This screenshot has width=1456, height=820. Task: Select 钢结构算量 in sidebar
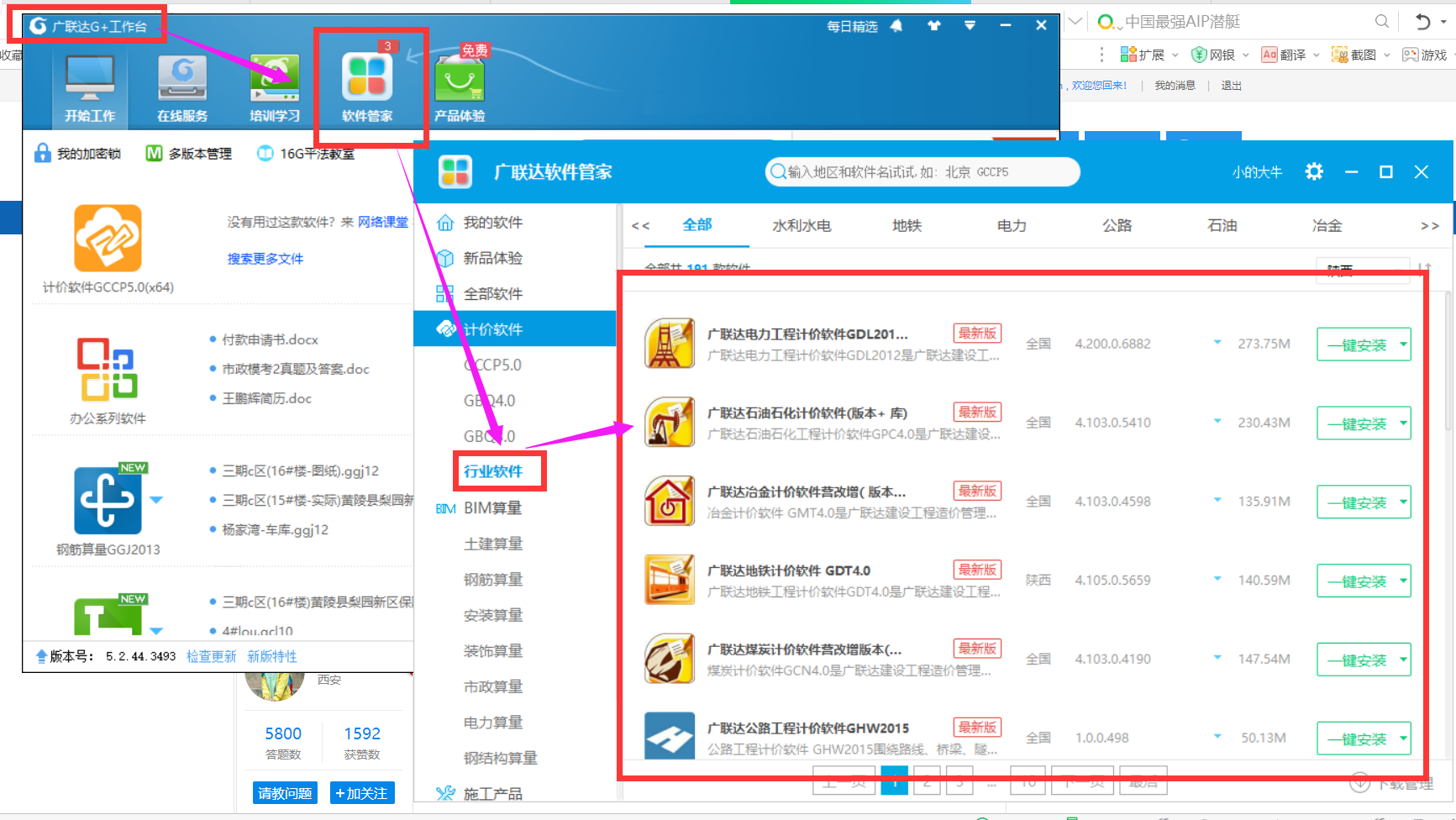click(x=501, y=758)
